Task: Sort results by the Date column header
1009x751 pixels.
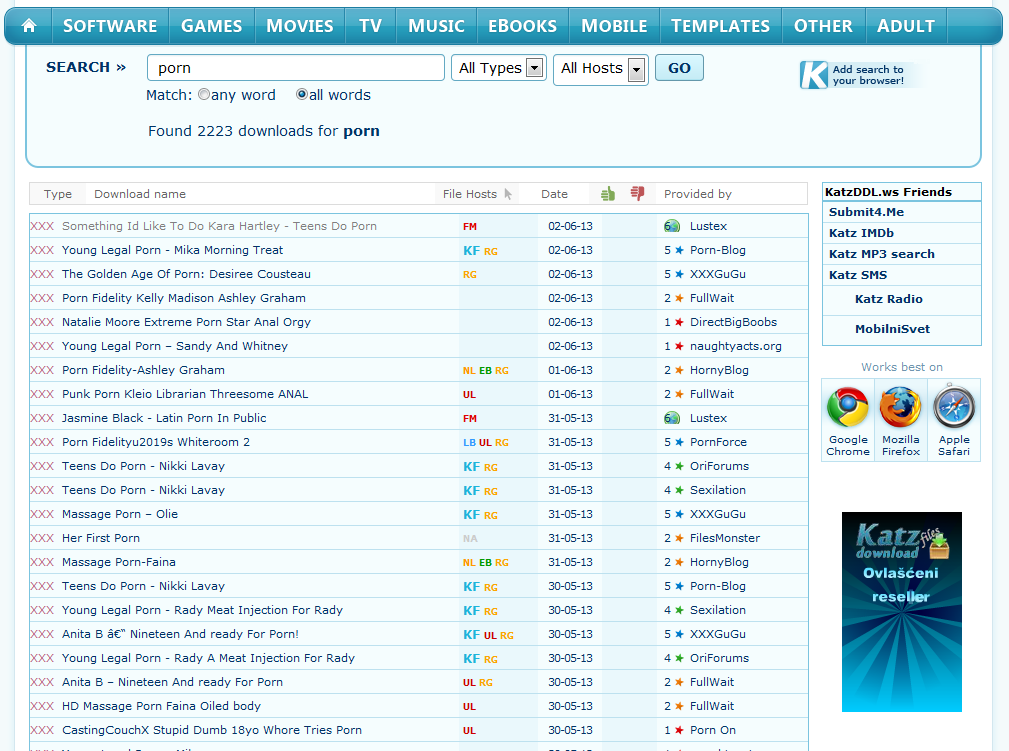Action: (554, 194)
